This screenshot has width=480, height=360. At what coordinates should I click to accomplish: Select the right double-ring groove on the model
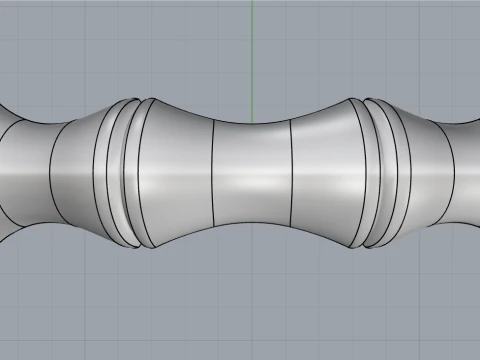[x=379, y=173]
